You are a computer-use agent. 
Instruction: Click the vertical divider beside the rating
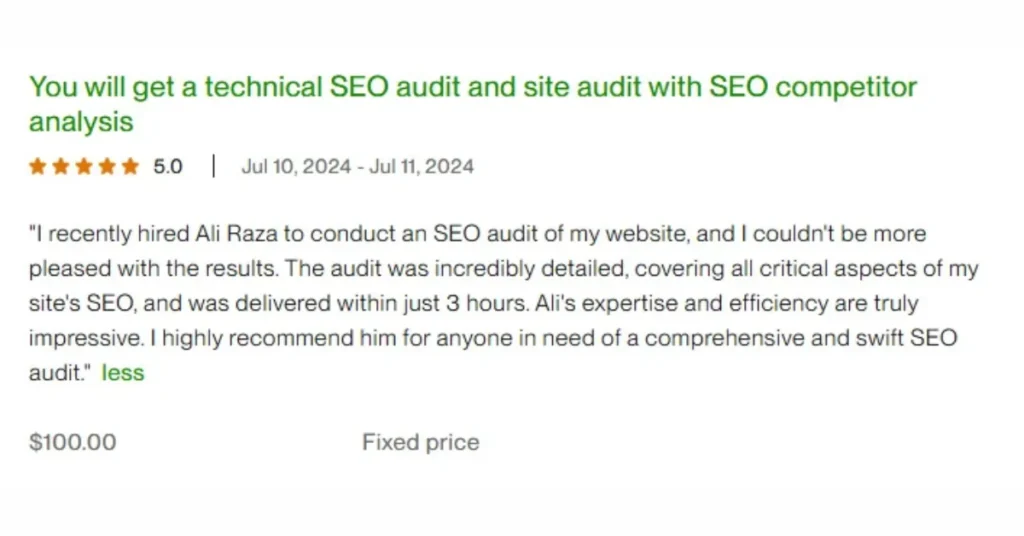click(213, 167)
